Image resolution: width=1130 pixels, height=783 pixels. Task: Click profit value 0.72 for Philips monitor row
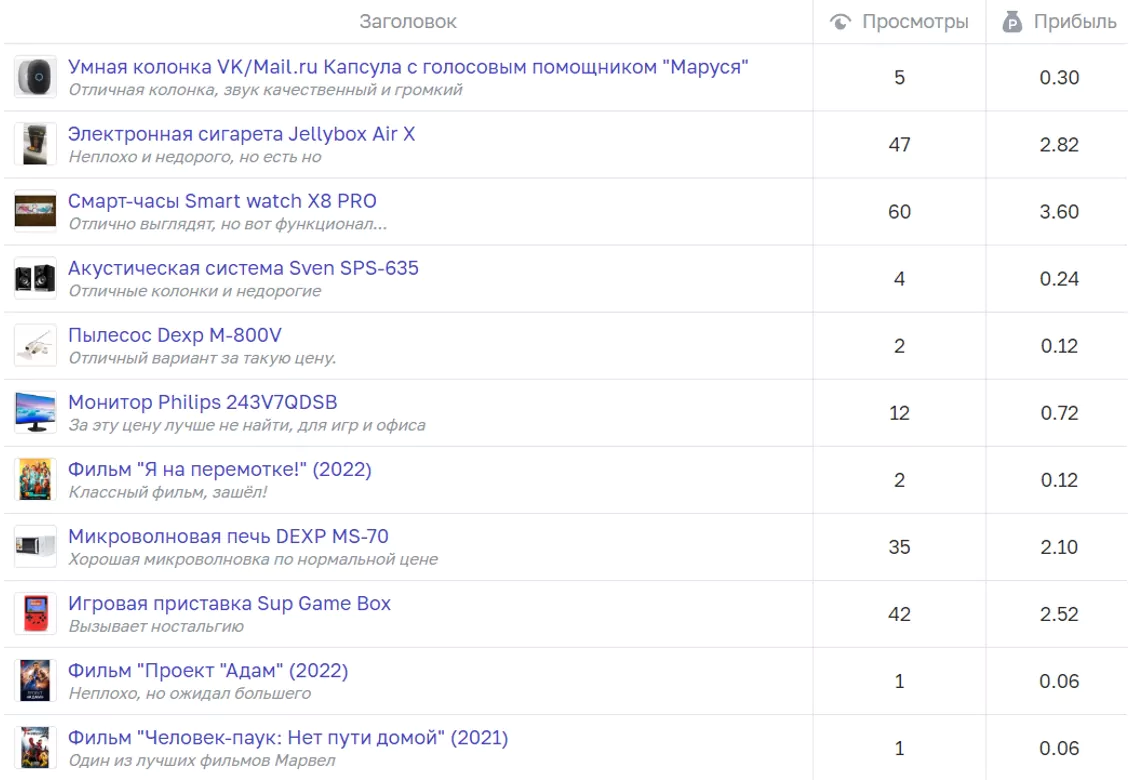1059,412
